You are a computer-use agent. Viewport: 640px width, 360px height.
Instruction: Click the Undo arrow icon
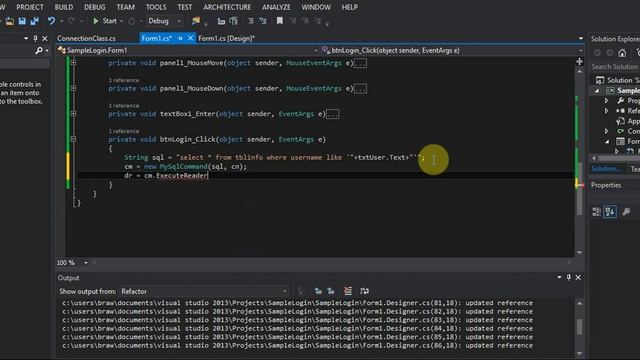pos(51,21)
